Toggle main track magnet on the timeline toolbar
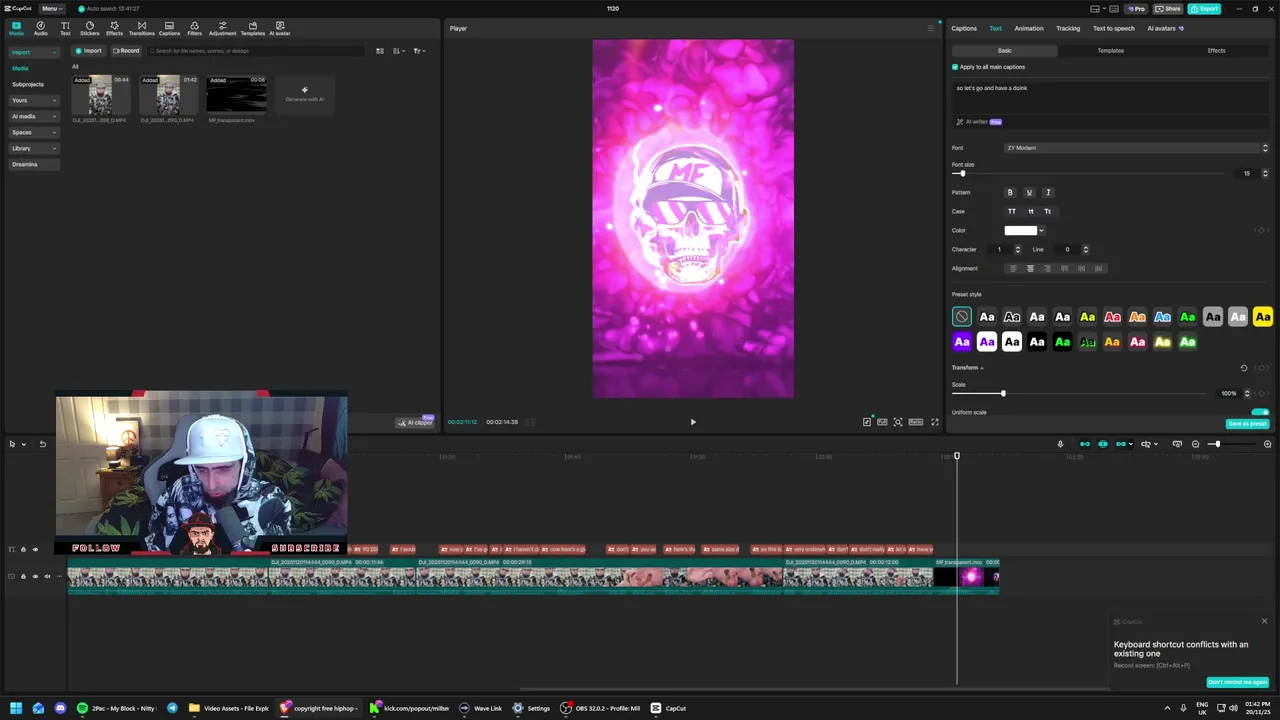The width and height of the screenshot is (1280, 720). pos(1084,444)
